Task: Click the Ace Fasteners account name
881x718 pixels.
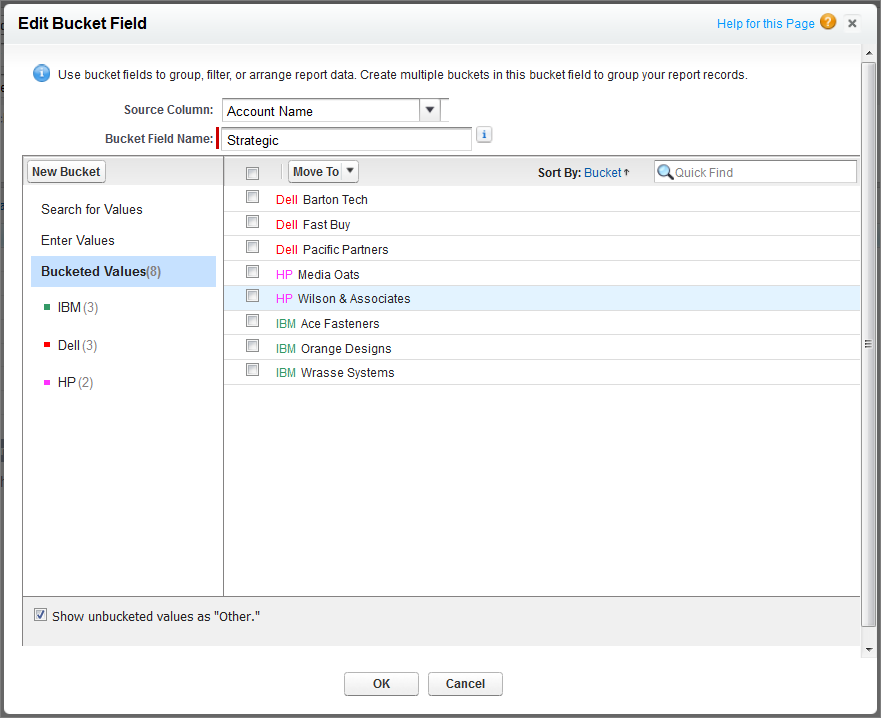Action: (x=340, y=324)
